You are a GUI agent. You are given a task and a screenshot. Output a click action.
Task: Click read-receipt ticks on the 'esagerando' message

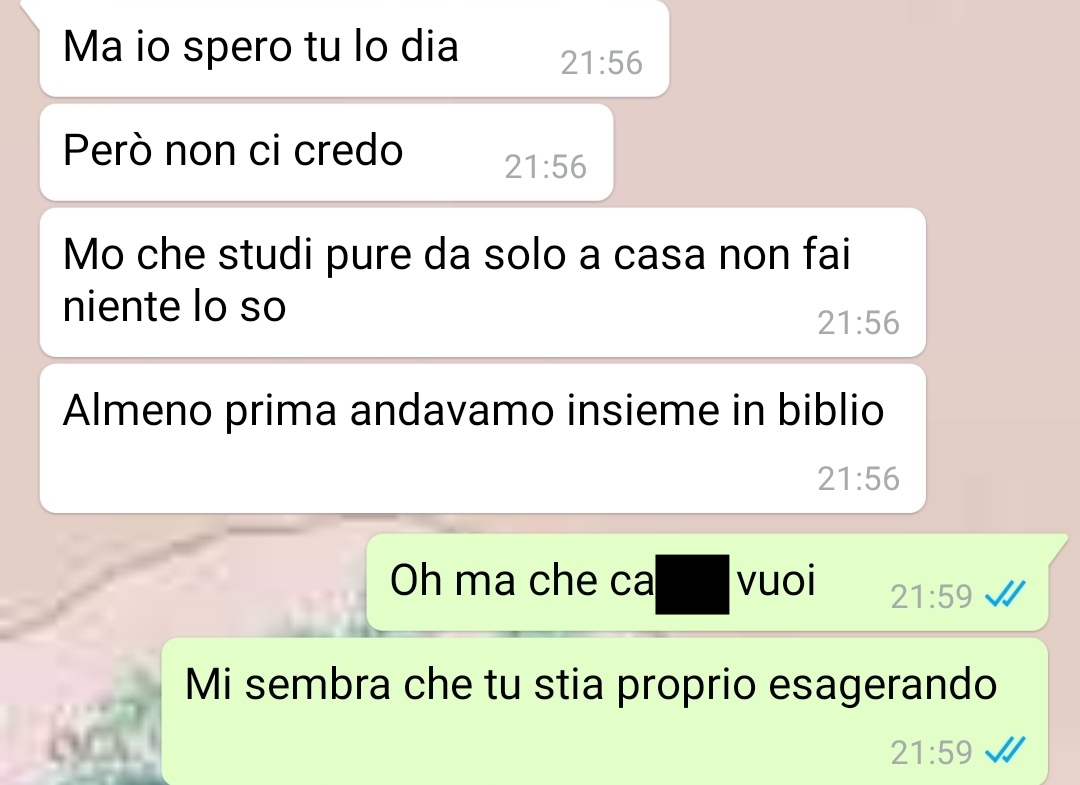[1006, 751]
